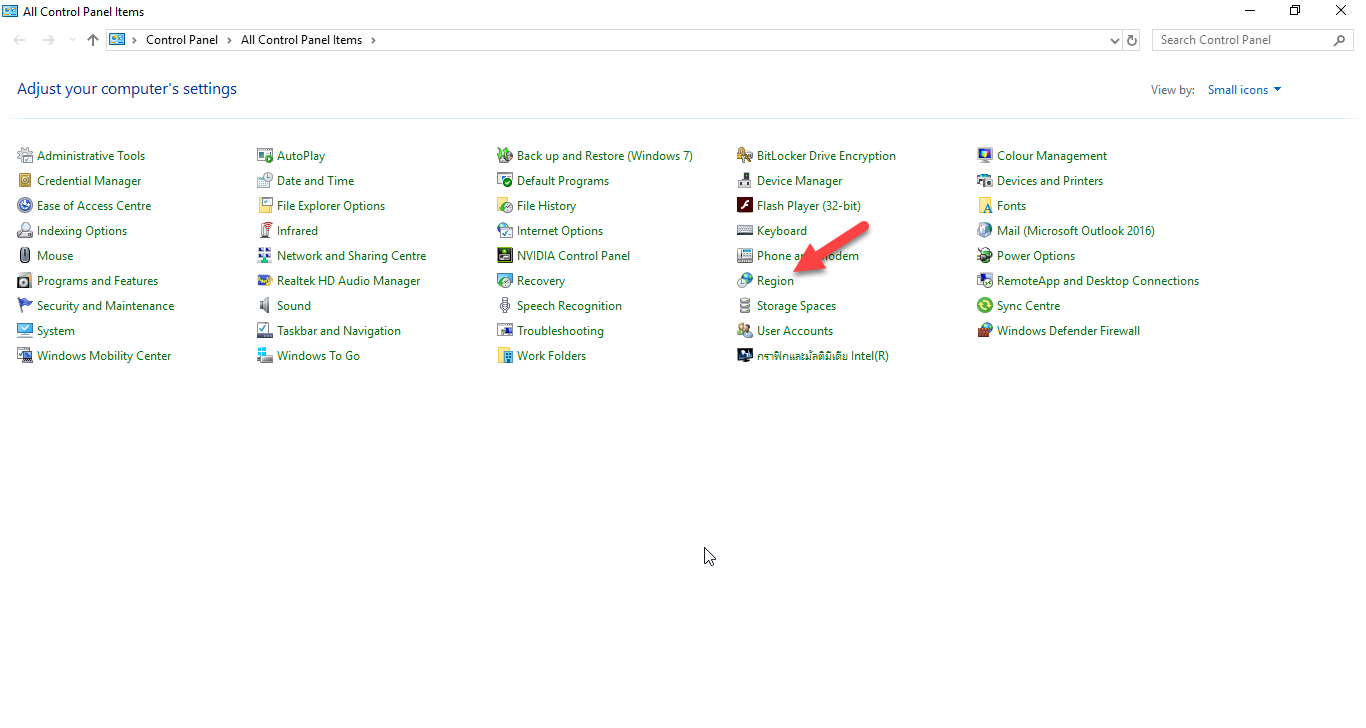Screen dimensions: 1366x728
Task: Open the Default Programs link
Action: click(x=563, y=180)
